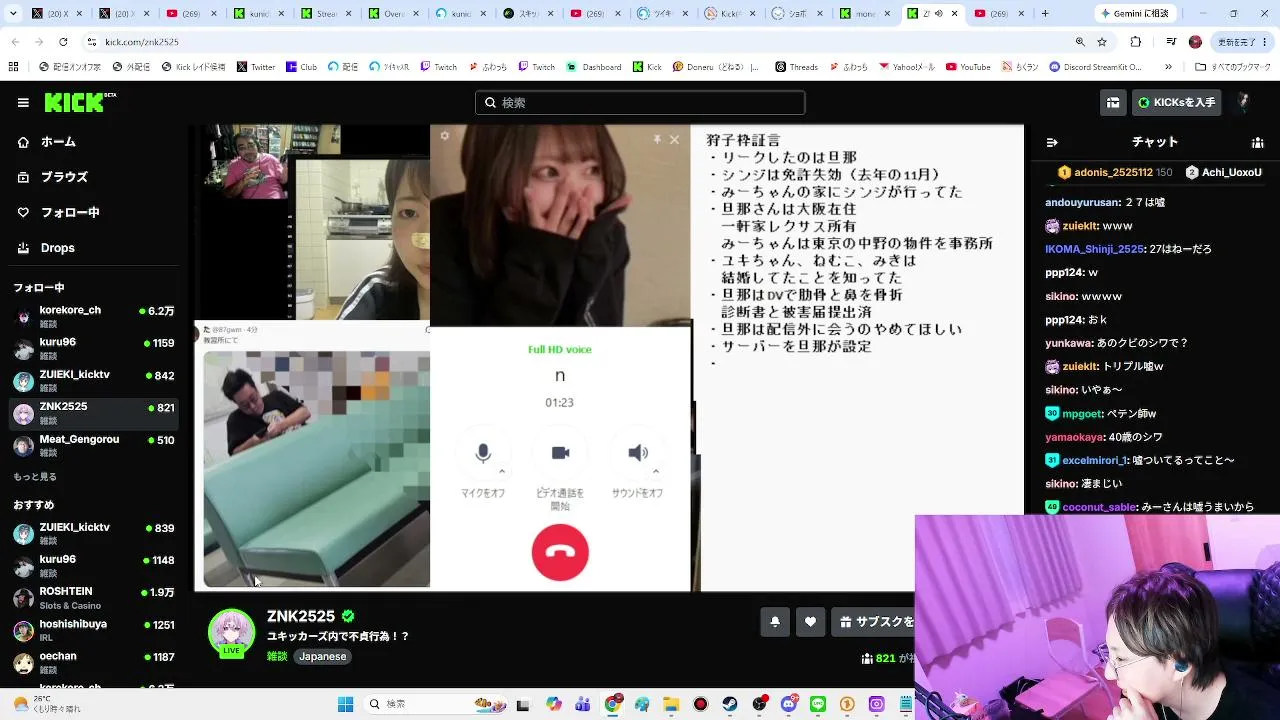The height and width of the screenshot is (720, 1280).
Task: Show more followed channels with もっと見る
Action: pyautogui.click(x=35, y=477)
